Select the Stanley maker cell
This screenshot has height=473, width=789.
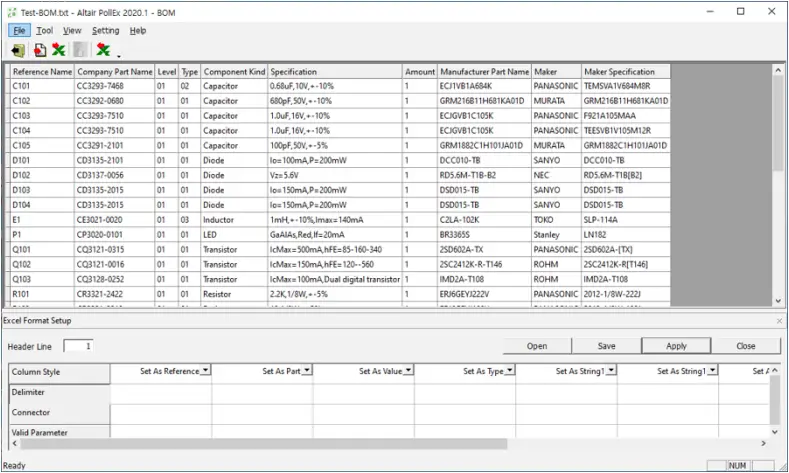(557, 234)
